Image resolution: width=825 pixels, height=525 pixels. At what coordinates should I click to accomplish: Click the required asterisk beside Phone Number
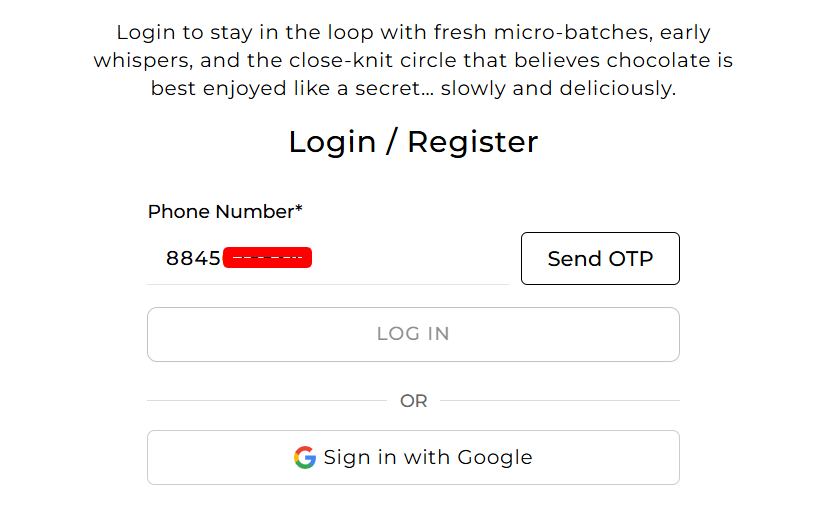(x=298, y=210)
